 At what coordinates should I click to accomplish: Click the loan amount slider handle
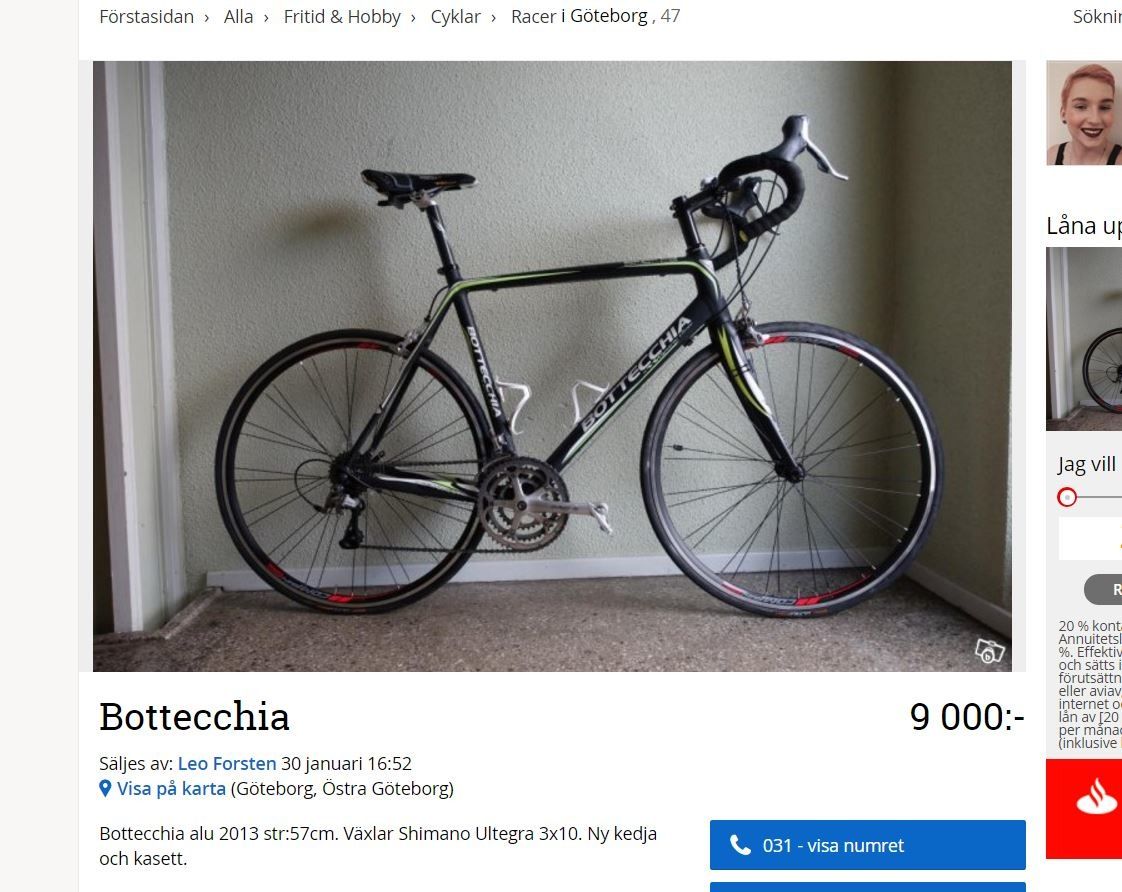pos(1067,497)
